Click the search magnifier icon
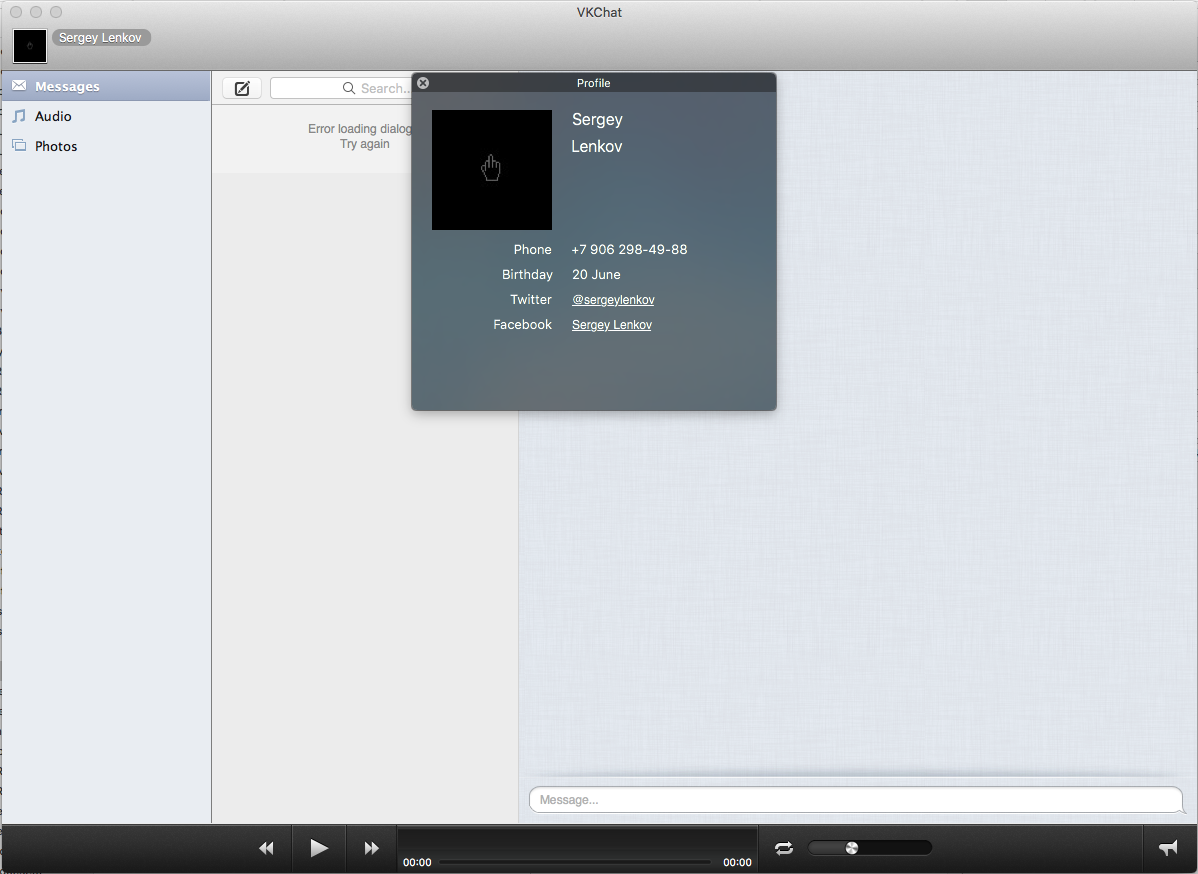This screenshot has height=874, width=1198. click(x=348, y=89)
